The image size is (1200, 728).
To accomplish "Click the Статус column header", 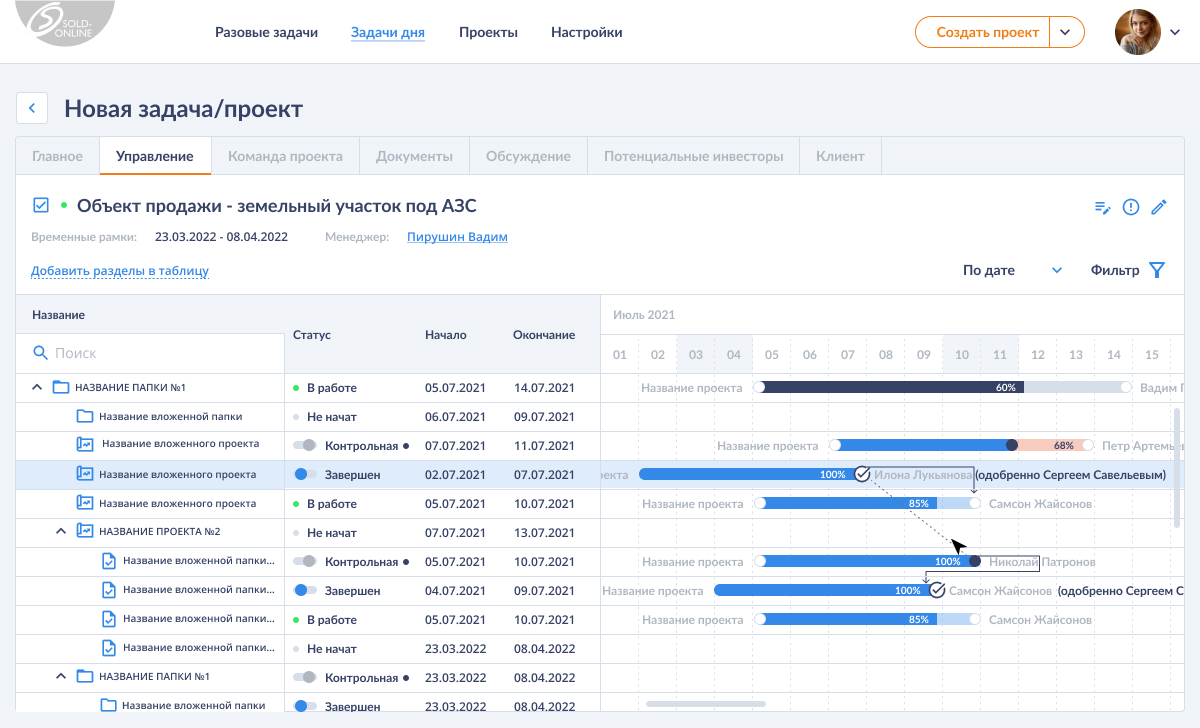I will (x=312, y=335).
